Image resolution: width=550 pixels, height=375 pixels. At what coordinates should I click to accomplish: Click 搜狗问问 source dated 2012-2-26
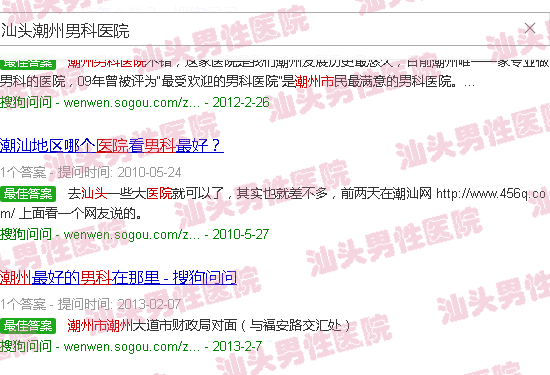[26, 102]
